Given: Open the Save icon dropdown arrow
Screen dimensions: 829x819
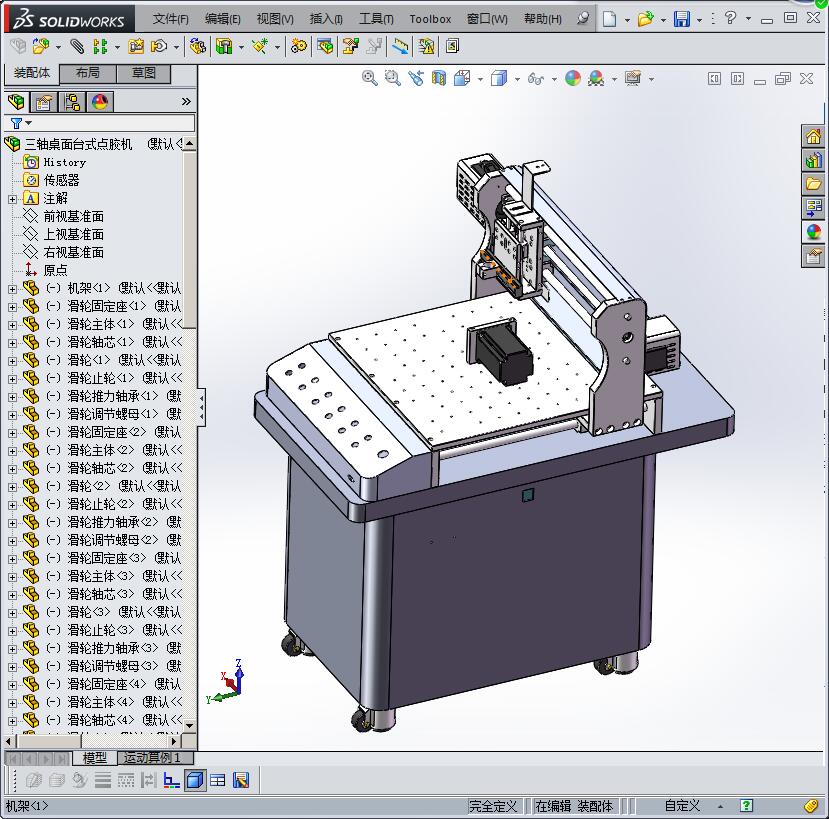Looking at the screenshot, I should (x=699, y=20).
